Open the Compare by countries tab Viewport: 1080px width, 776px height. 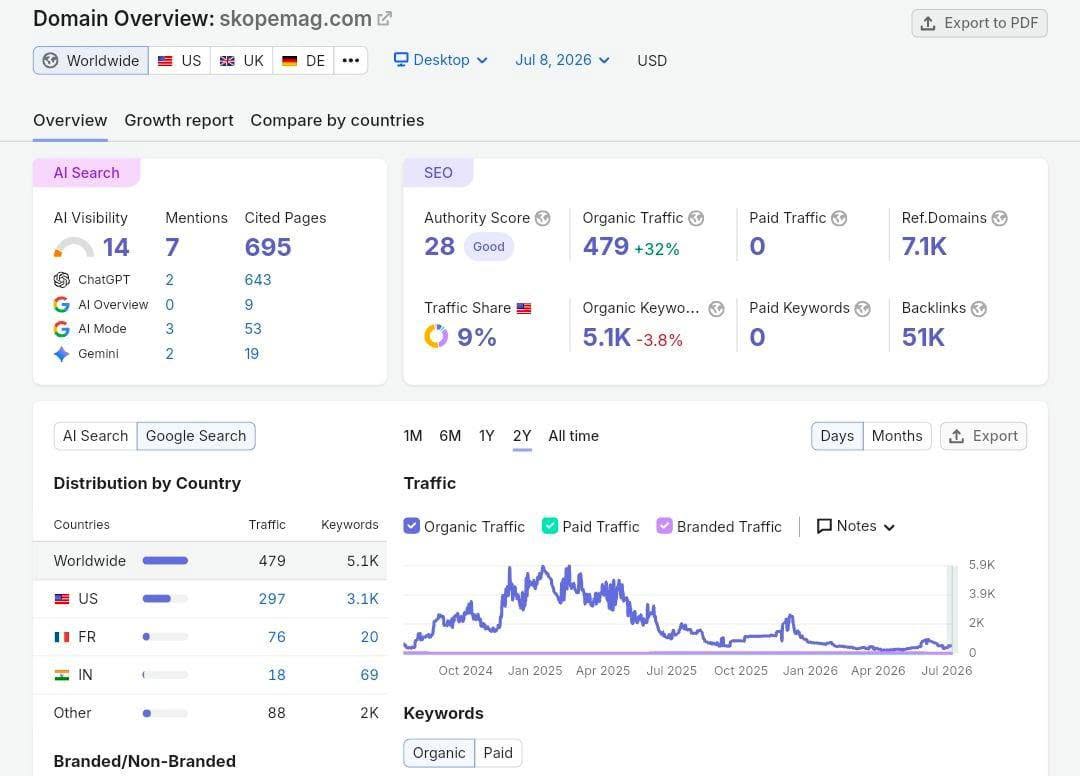click(338, 120)
